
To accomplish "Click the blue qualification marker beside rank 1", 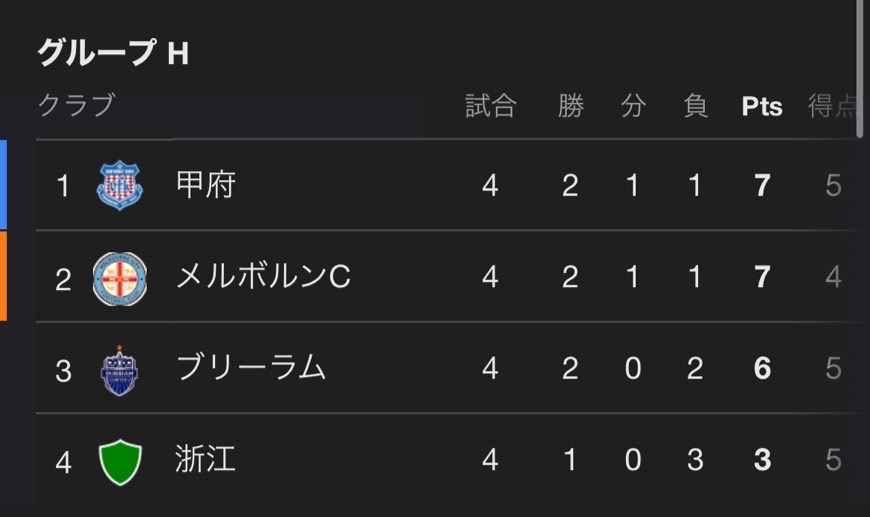I will [x=3, y=185].
